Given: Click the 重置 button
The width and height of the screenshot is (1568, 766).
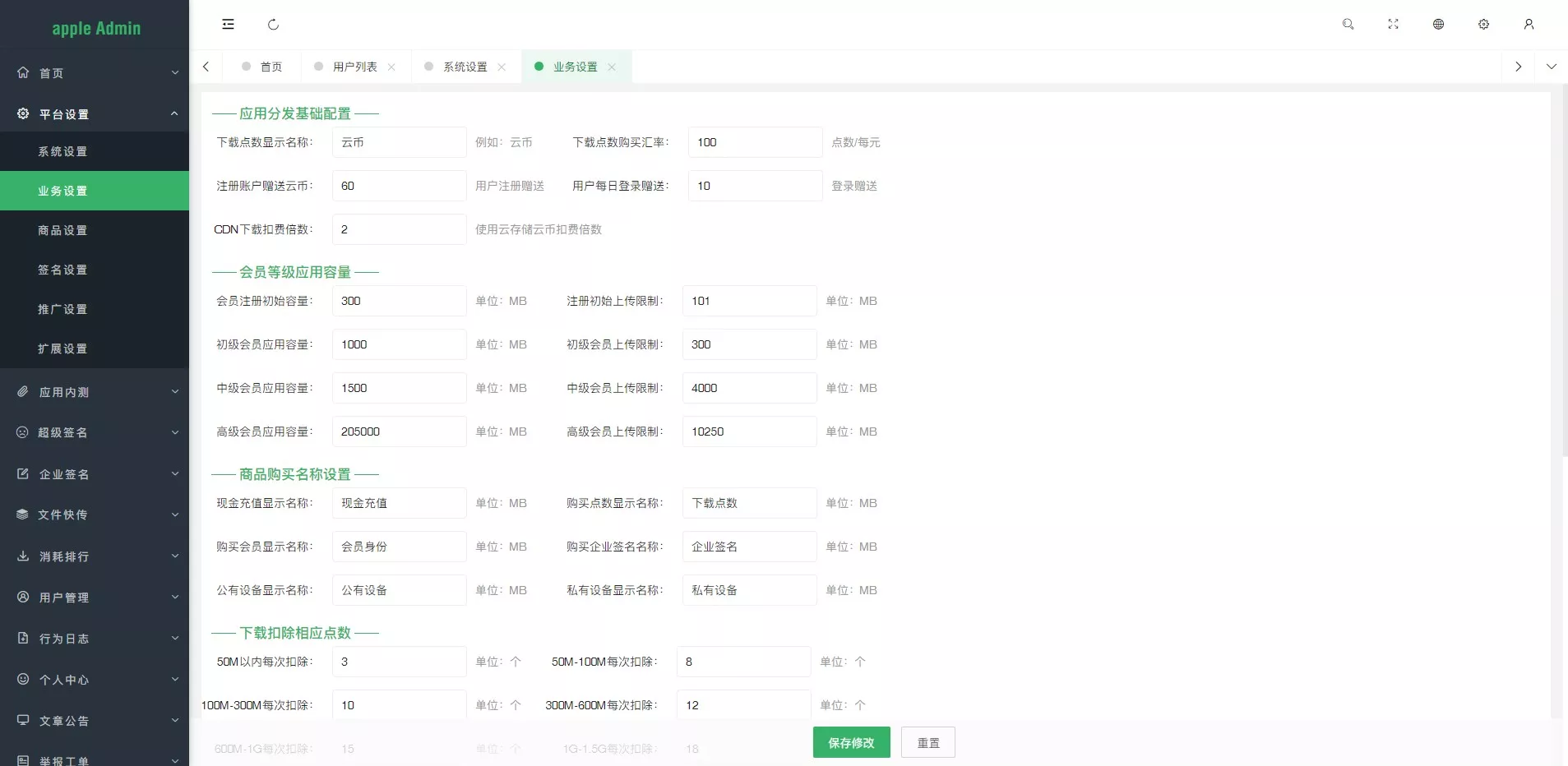Looking at the screenshot, I should coord(928,742).
